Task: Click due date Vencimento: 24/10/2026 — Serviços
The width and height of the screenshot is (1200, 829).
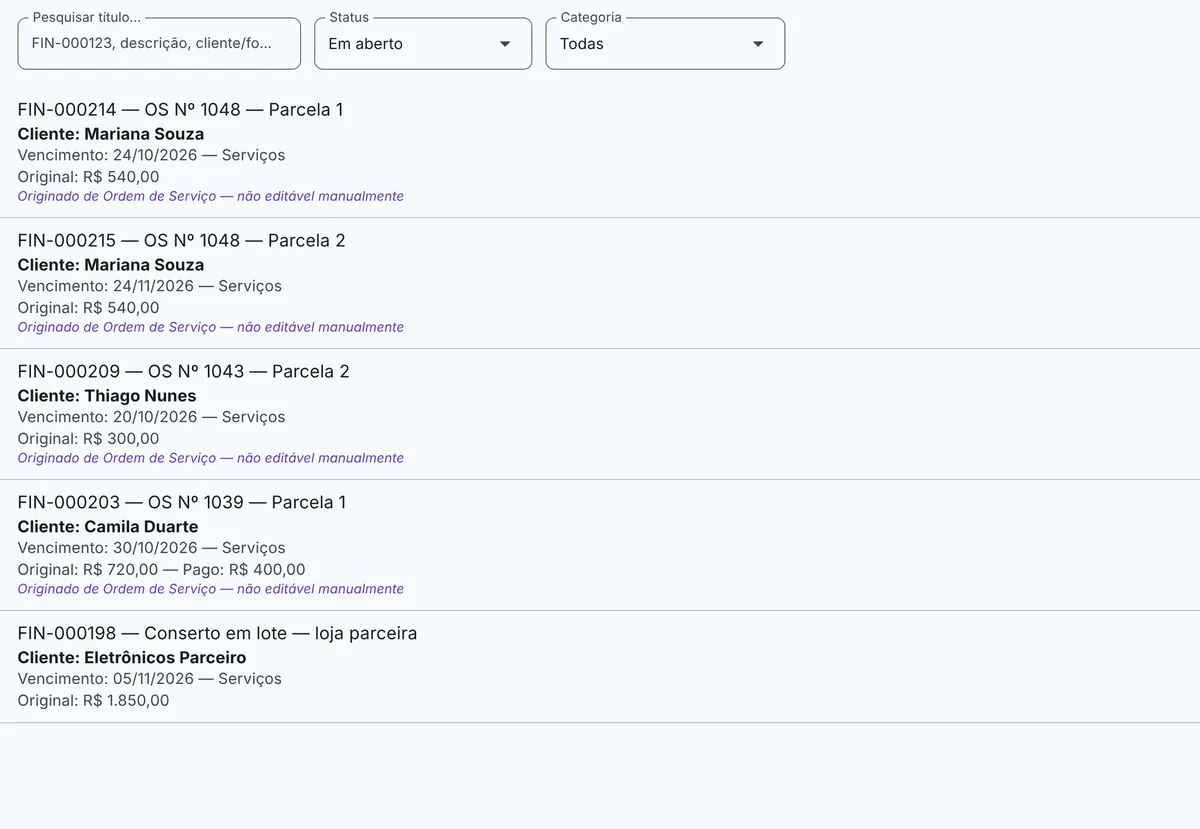Action: 151,156
